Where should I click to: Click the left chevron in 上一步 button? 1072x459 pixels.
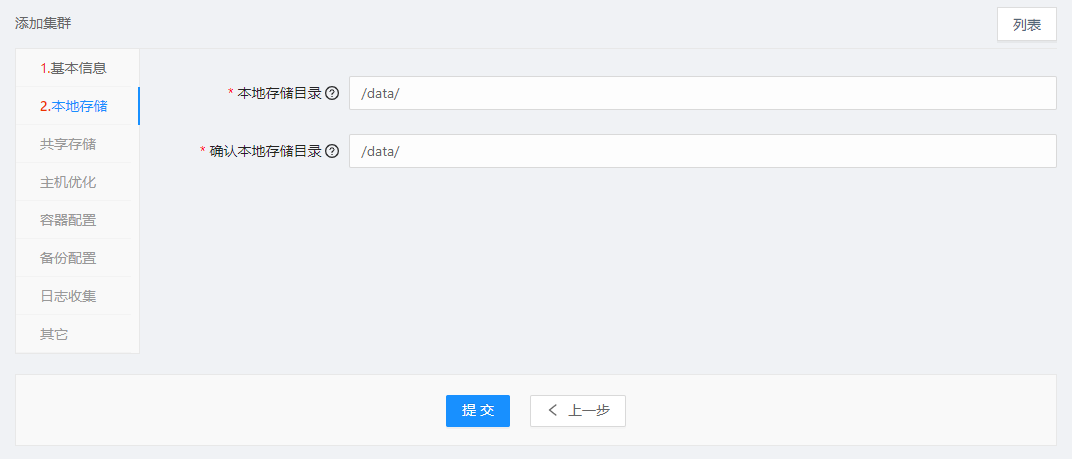553,410
